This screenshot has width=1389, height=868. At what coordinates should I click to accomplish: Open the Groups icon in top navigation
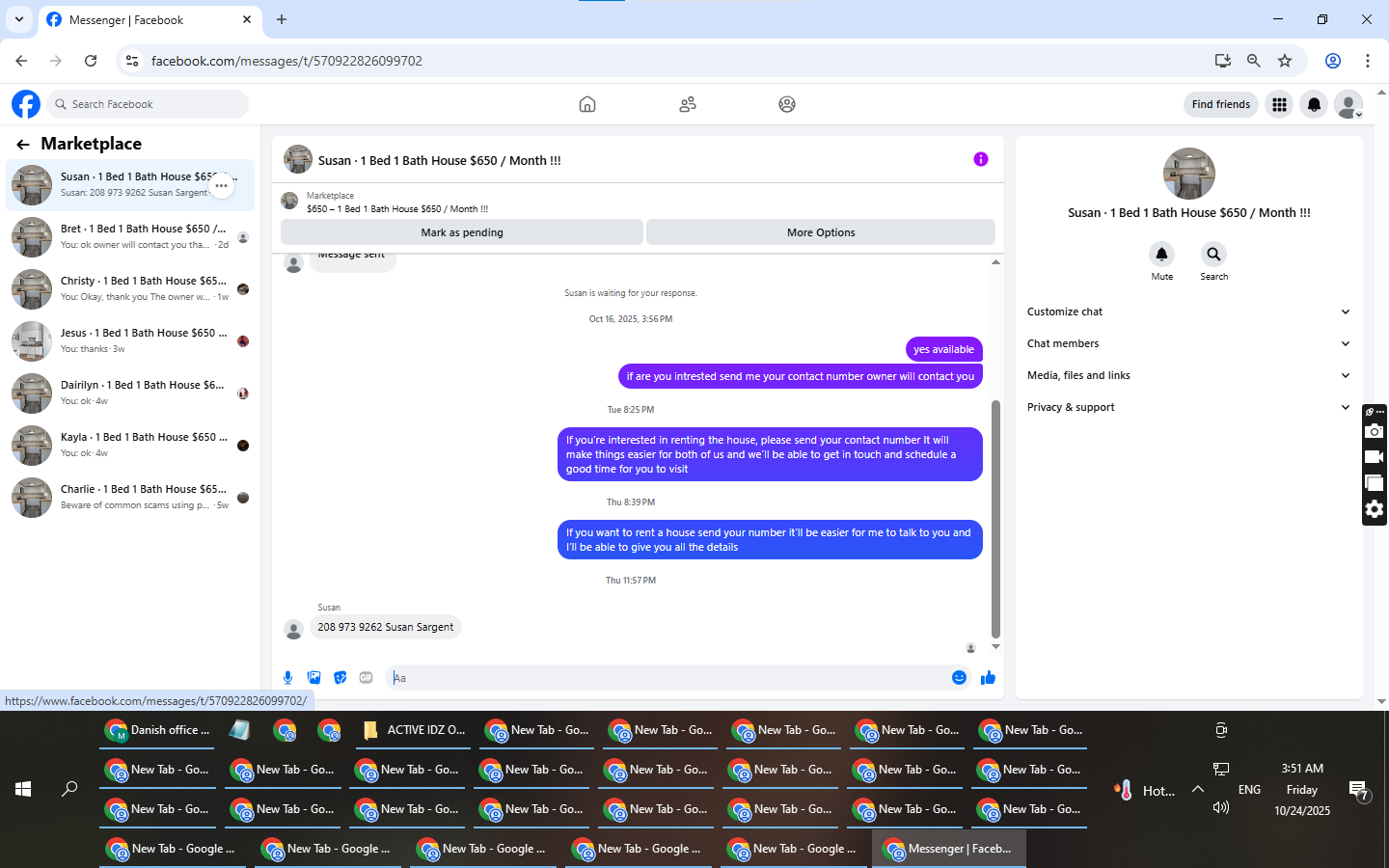click(787, 104)
